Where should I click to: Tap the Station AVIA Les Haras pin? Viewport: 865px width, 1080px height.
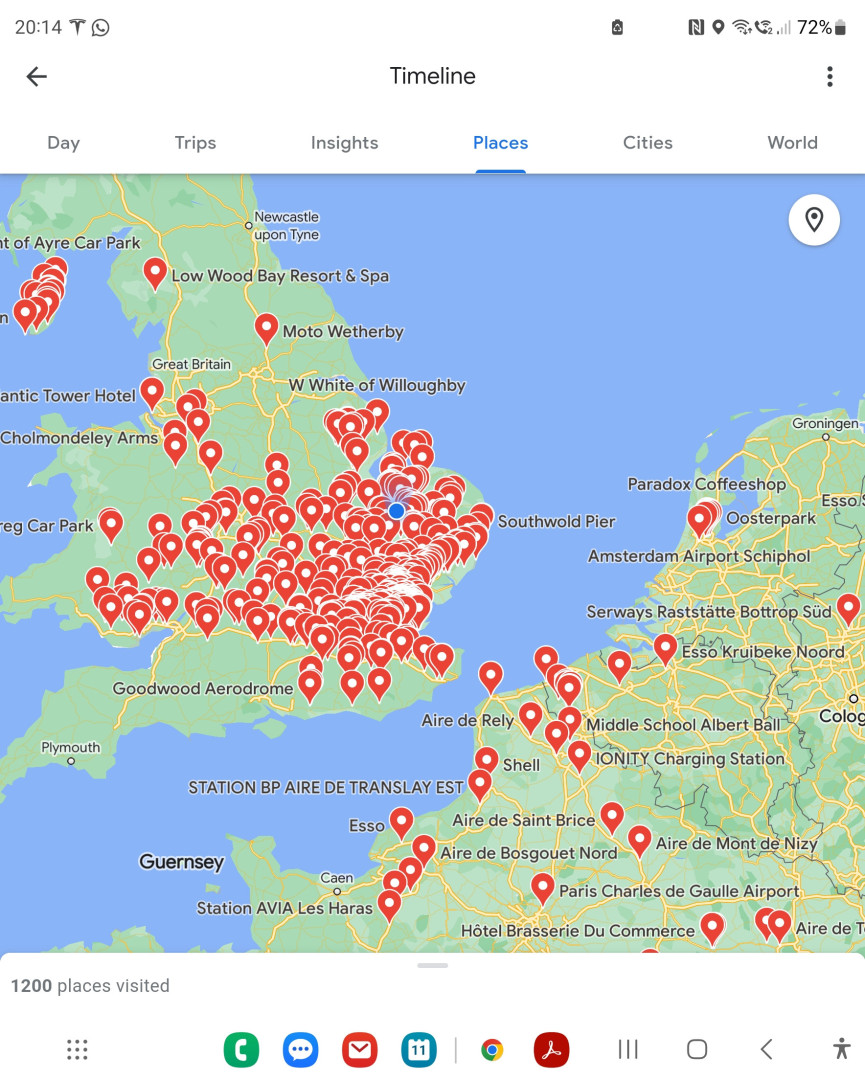(389, 905)
